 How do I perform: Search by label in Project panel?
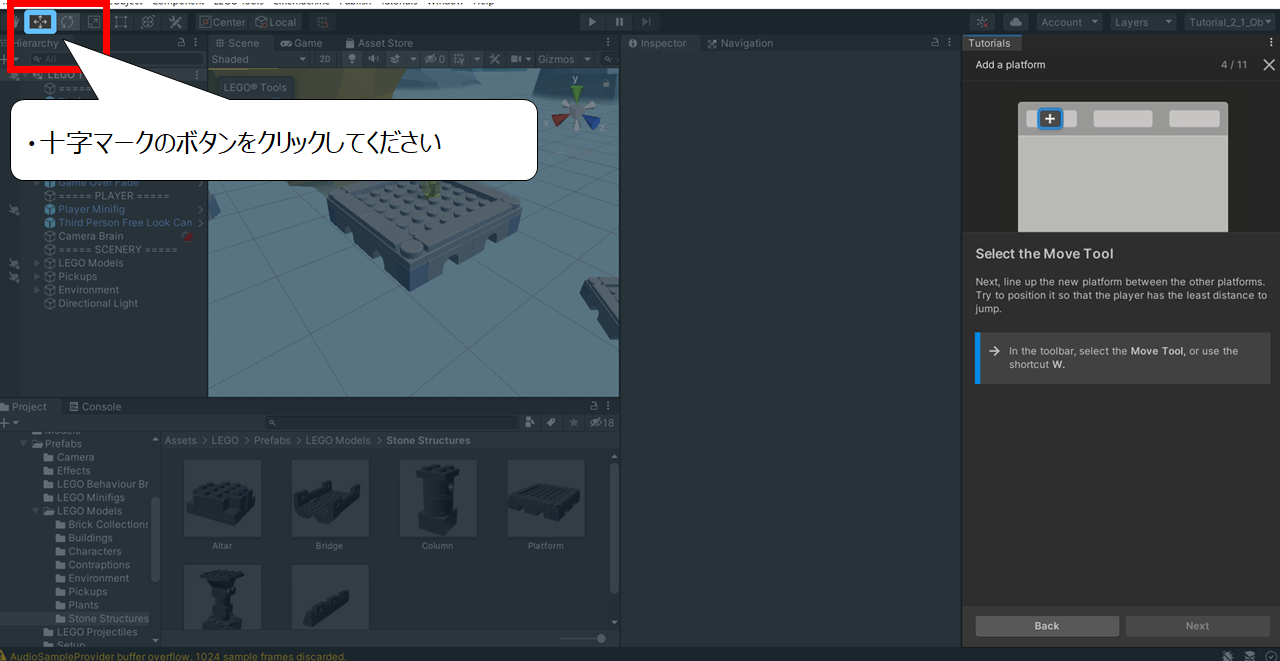point(551,423)
